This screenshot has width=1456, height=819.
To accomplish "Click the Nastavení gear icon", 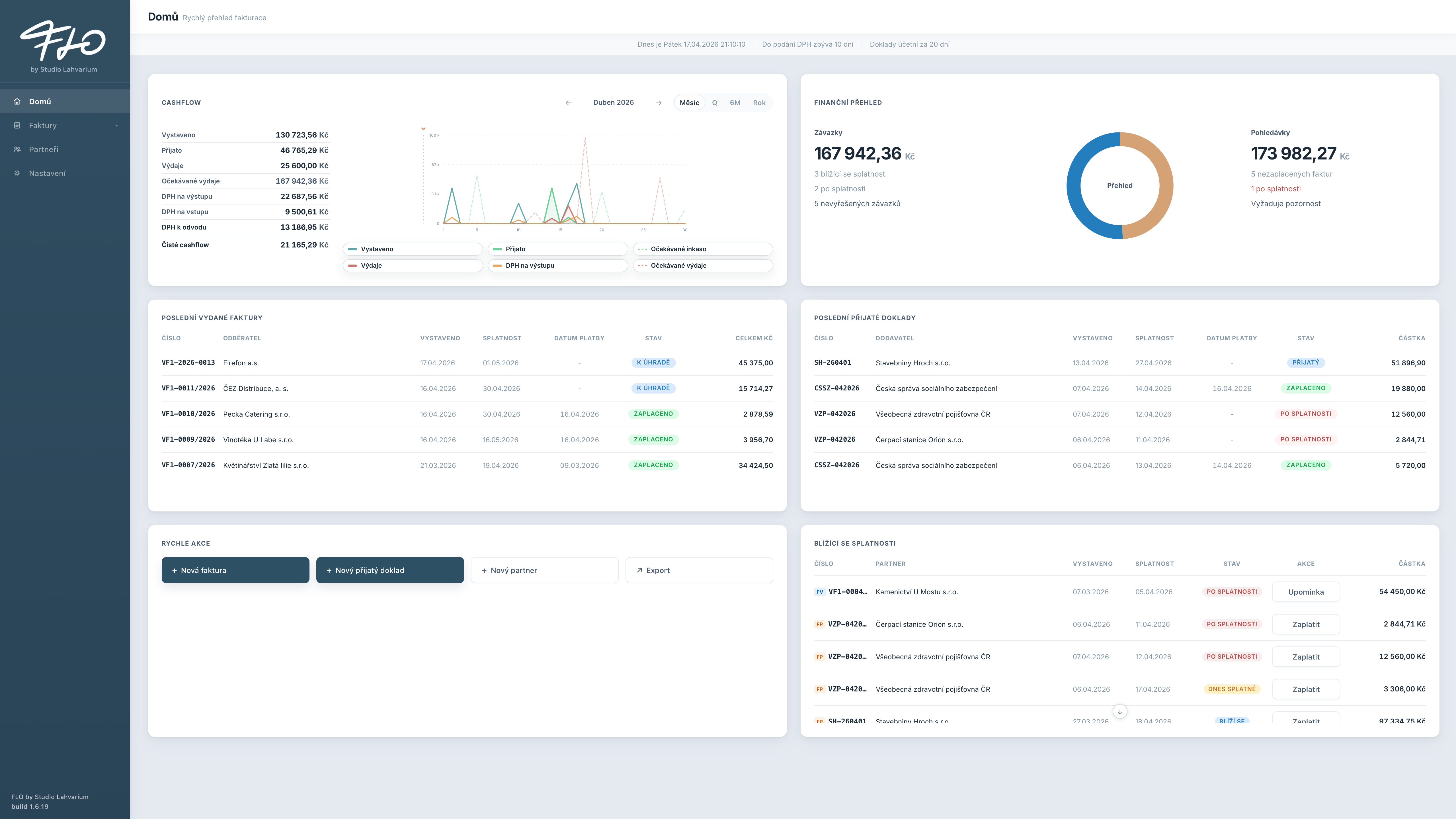I will (x=17, y=173).
